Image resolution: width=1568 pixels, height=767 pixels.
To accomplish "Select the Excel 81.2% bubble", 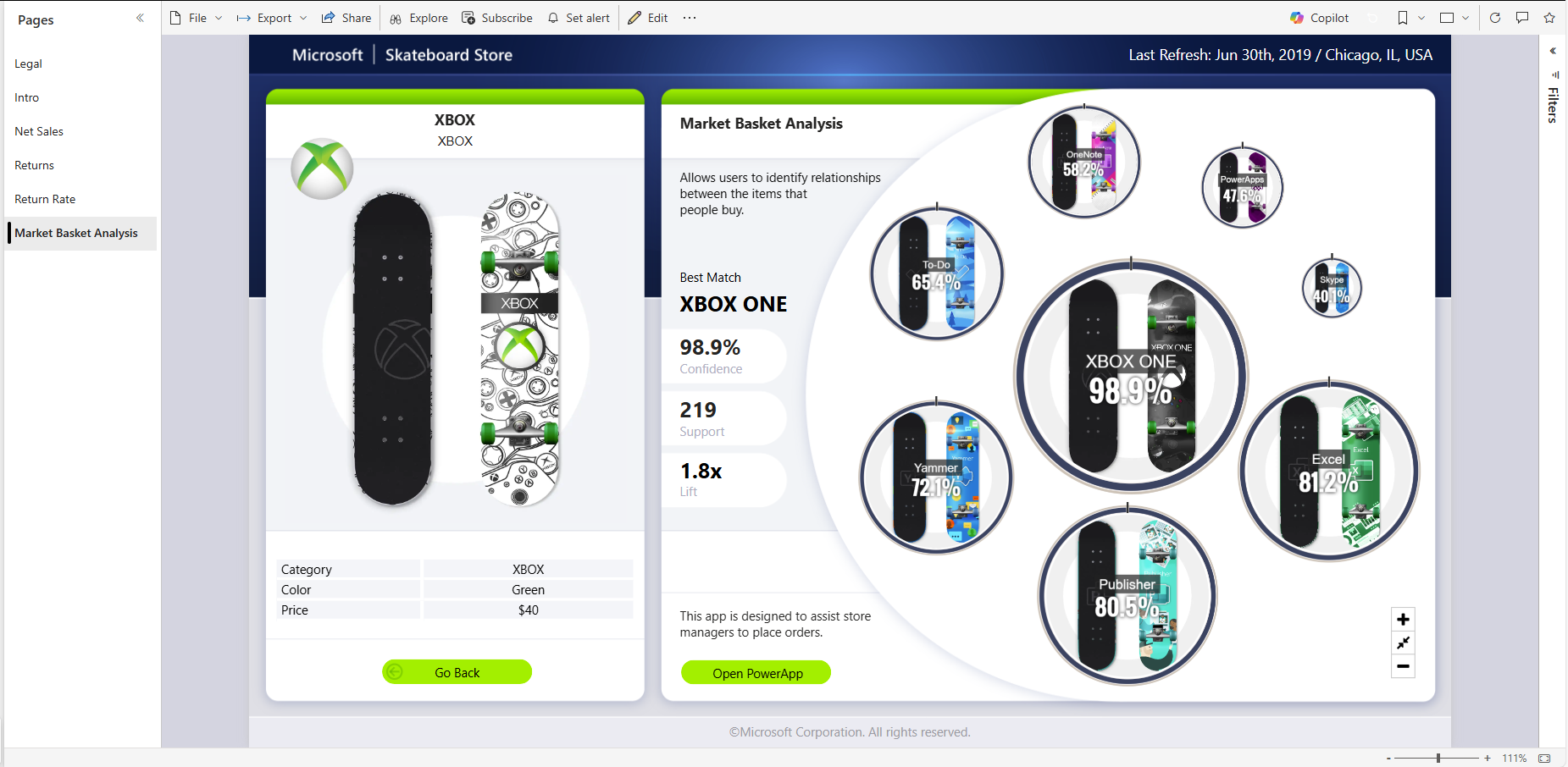I will click(x=1328, y=471).
